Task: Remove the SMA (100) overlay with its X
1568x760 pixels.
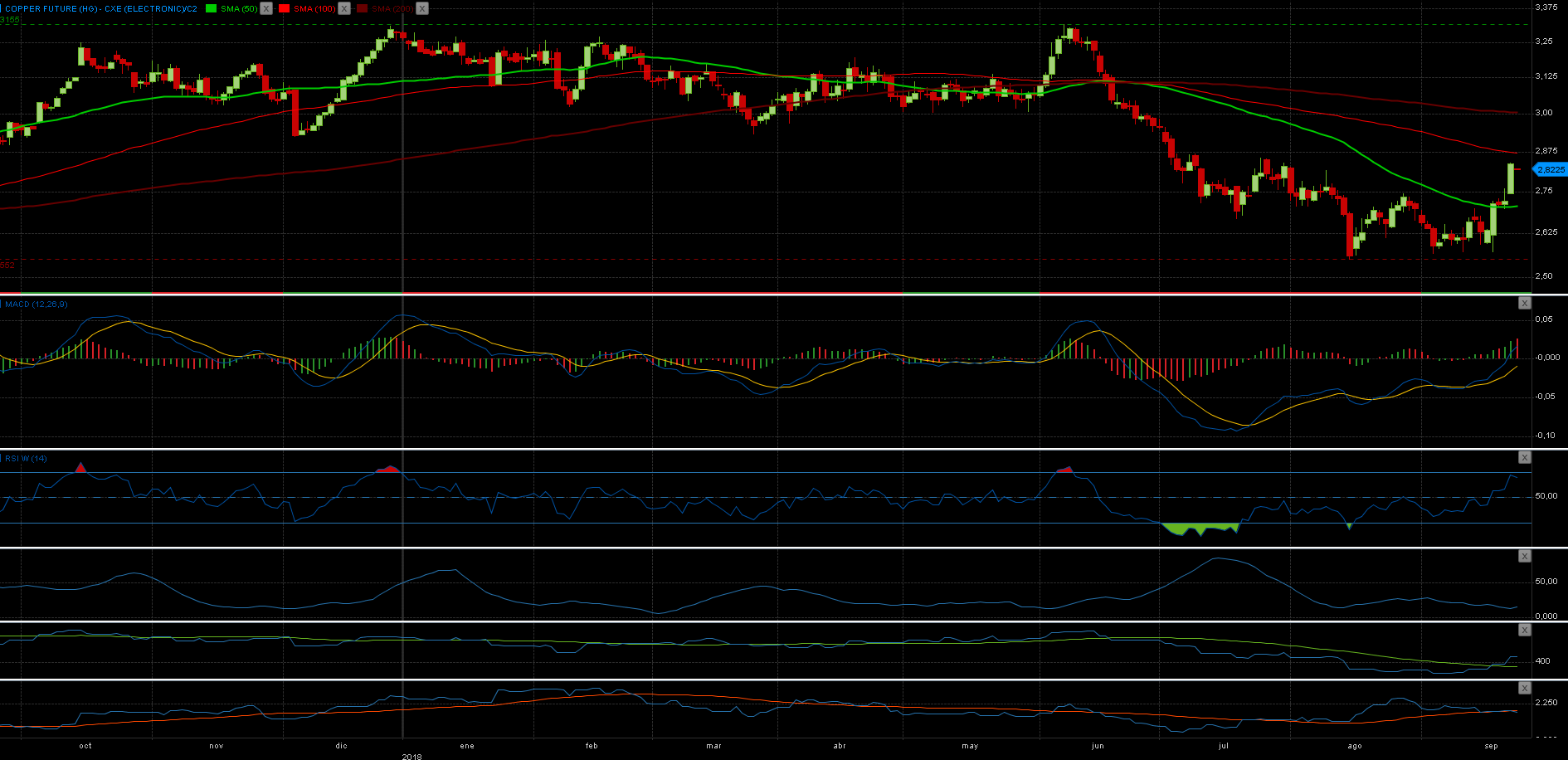Action: [344, 8]
